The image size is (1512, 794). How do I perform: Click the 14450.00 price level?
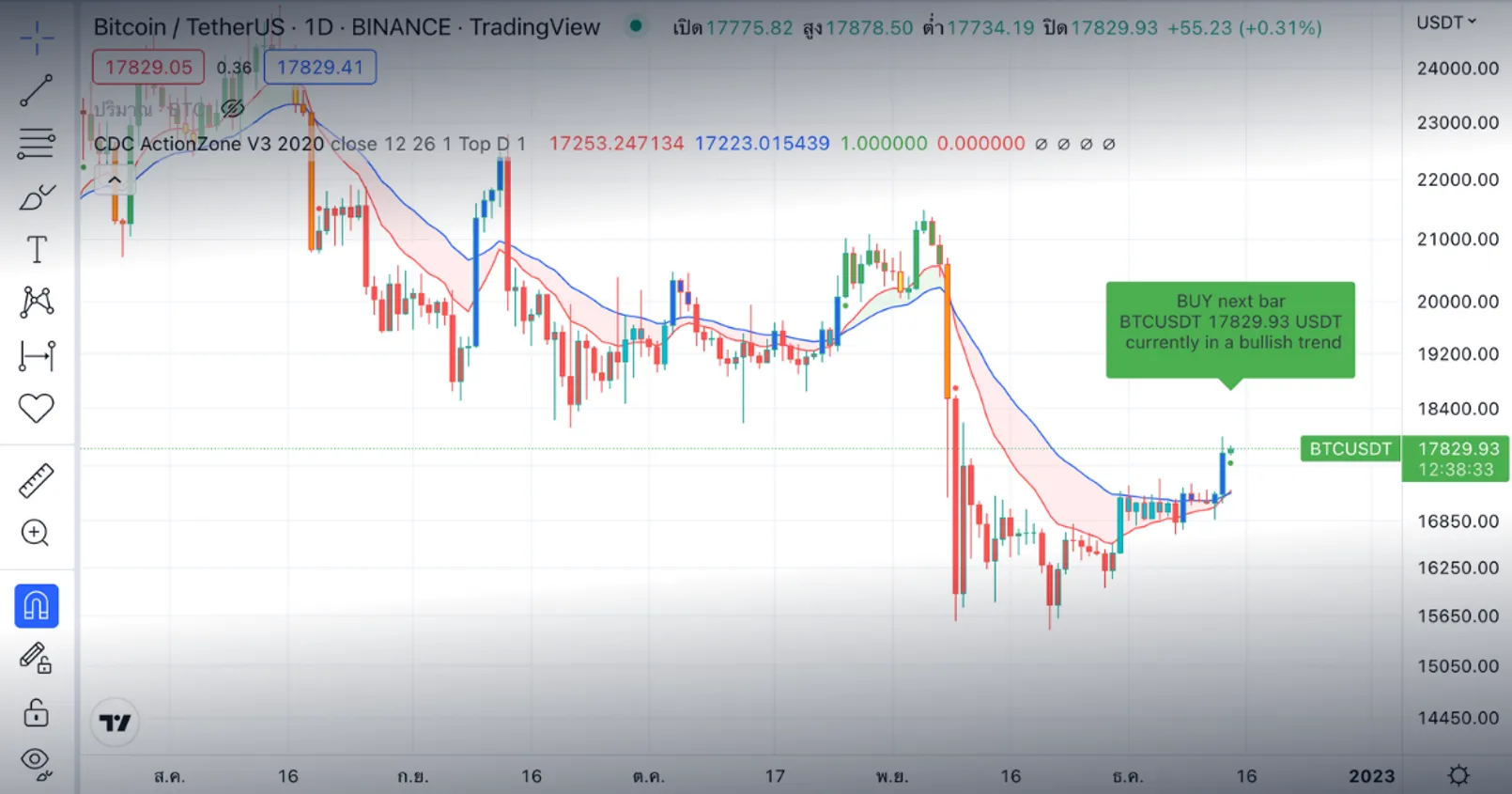1458,718
